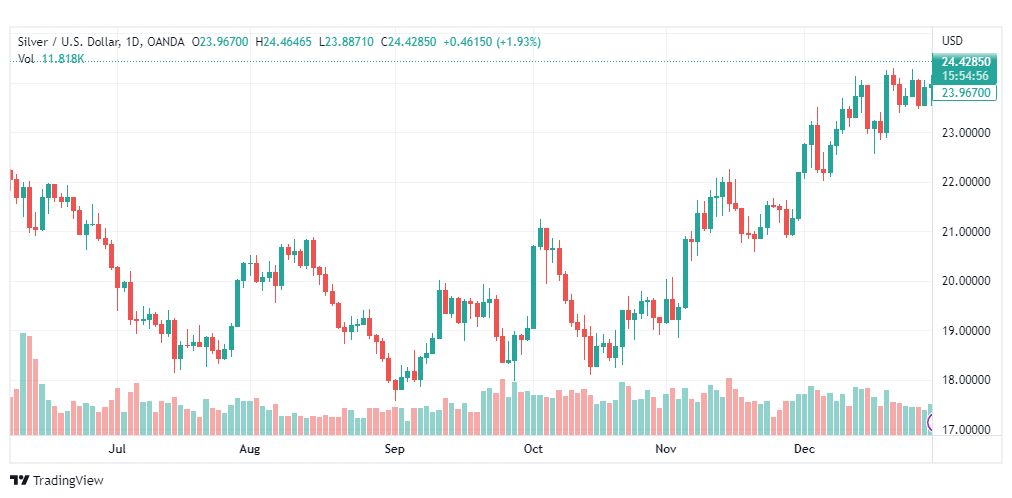Click the TradingView logo icon
Image resolution: width=1012 pixels, height=498 pixels.
coord(19,480)
